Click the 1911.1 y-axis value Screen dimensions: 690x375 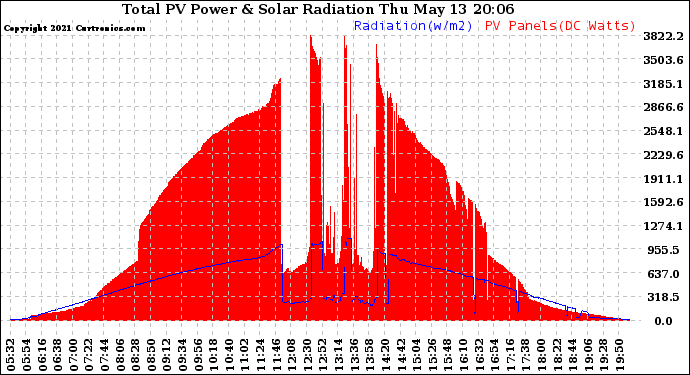(x=663, y=179)
